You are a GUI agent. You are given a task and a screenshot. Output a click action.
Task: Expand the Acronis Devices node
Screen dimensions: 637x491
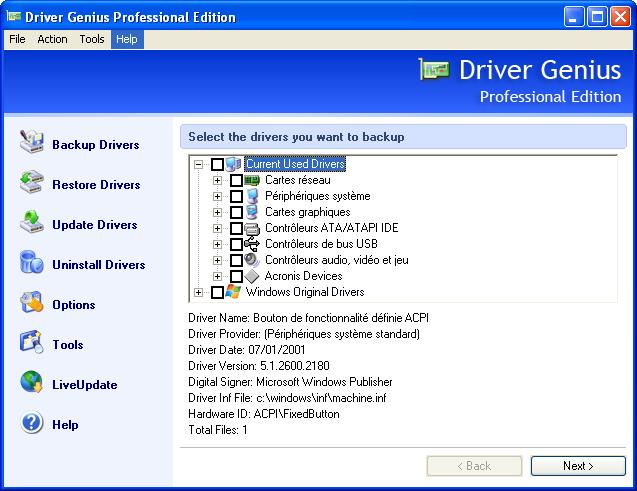[x=217, y=276]
